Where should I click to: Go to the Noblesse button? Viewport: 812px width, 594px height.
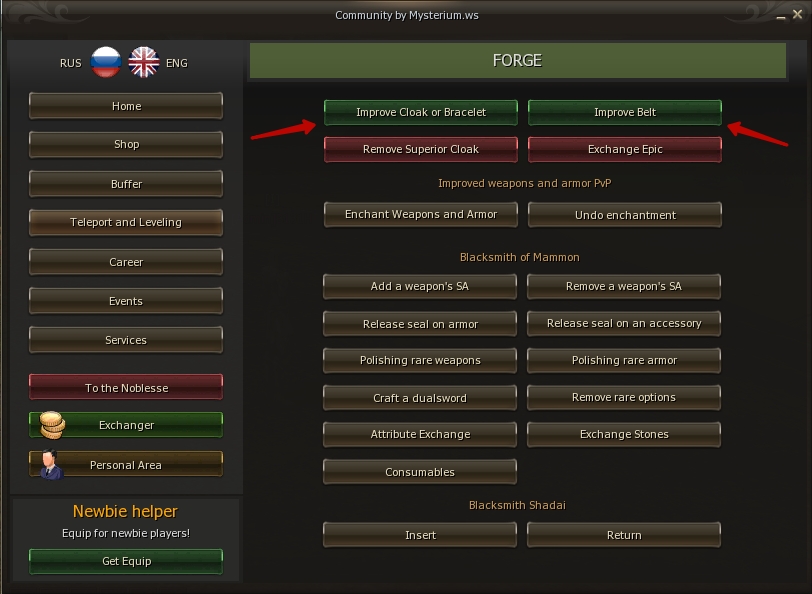pyautogui.click(x=126, y=388)
